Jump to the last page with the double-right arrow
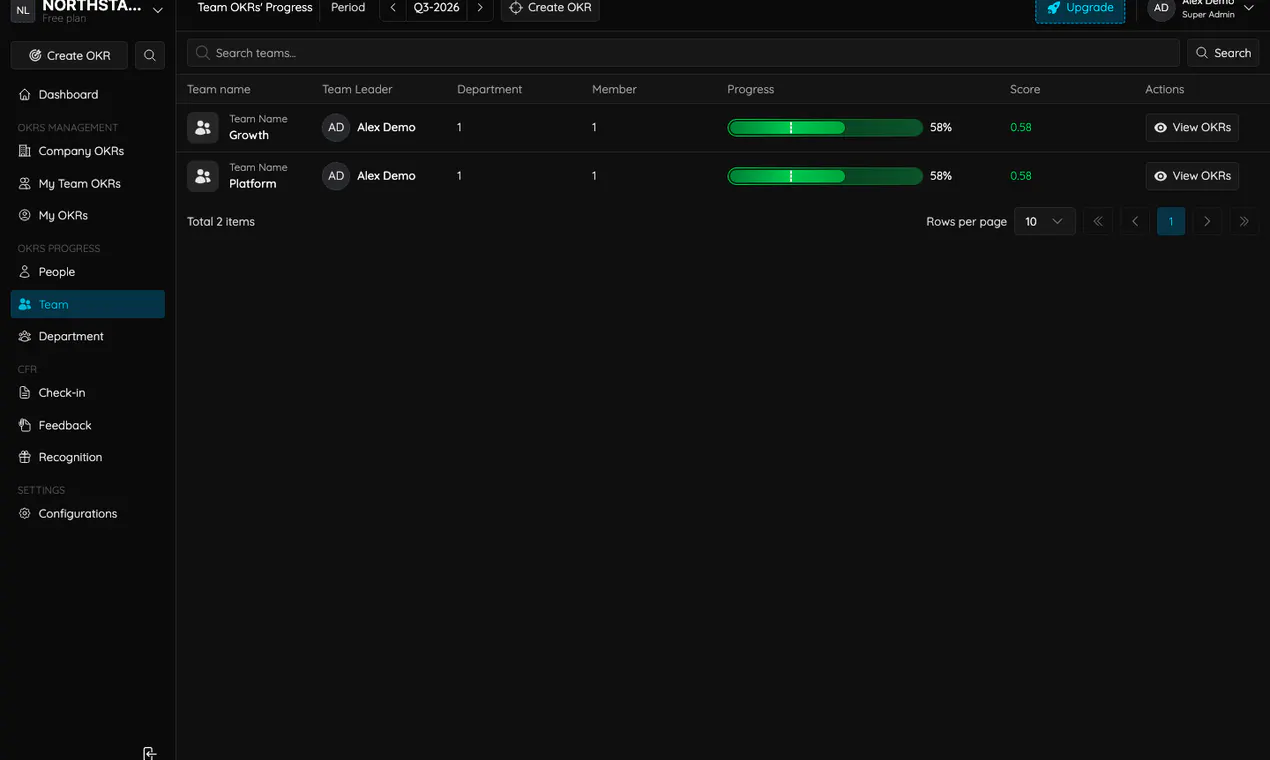 (x=1244, y=221)
